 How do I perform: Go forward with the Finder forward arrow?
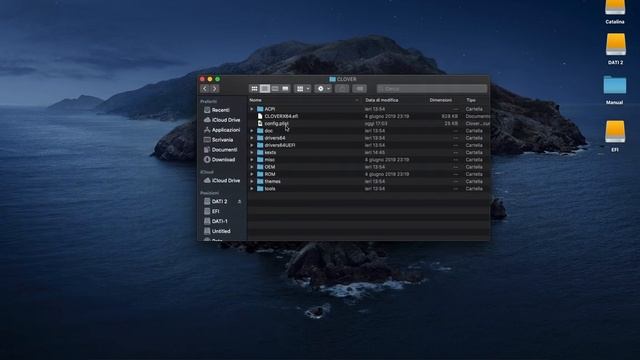215,89
